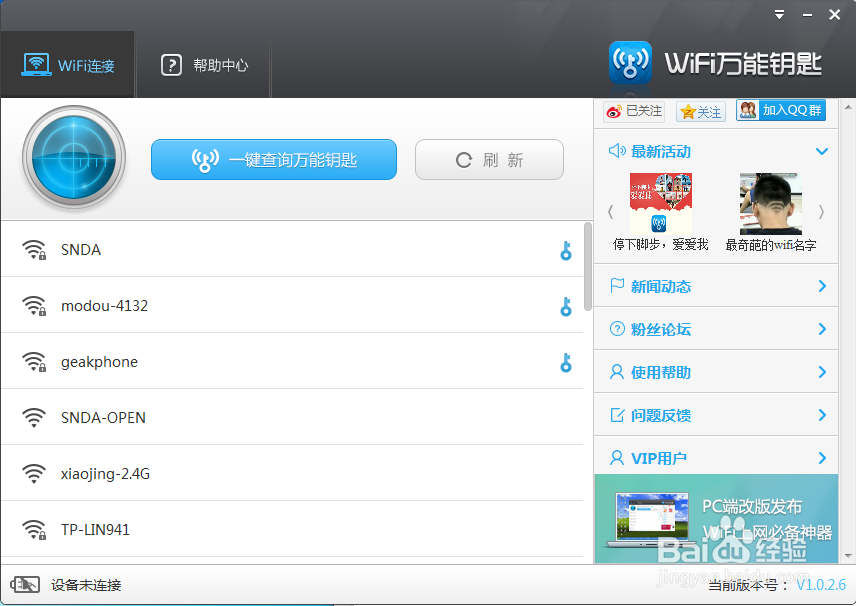Open the 使用帮助 link
The image size is (856, 606).
661,372
